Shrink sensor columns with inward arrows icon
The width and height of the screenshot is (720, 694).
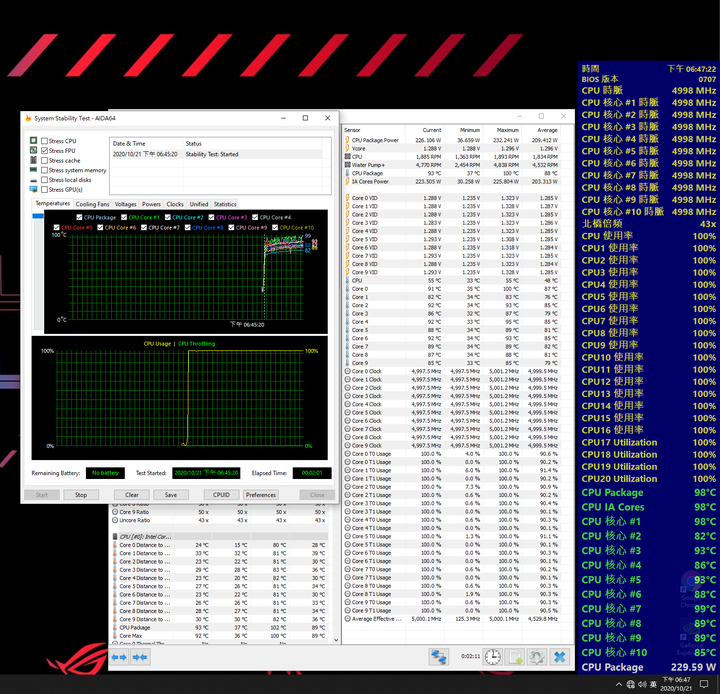[140, 657]
